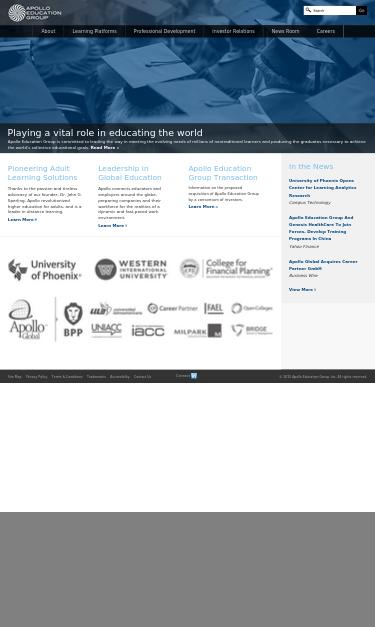Click the Campus Technology source text
The width and height of the screenshot is (375, 627).
click(310, 203)
